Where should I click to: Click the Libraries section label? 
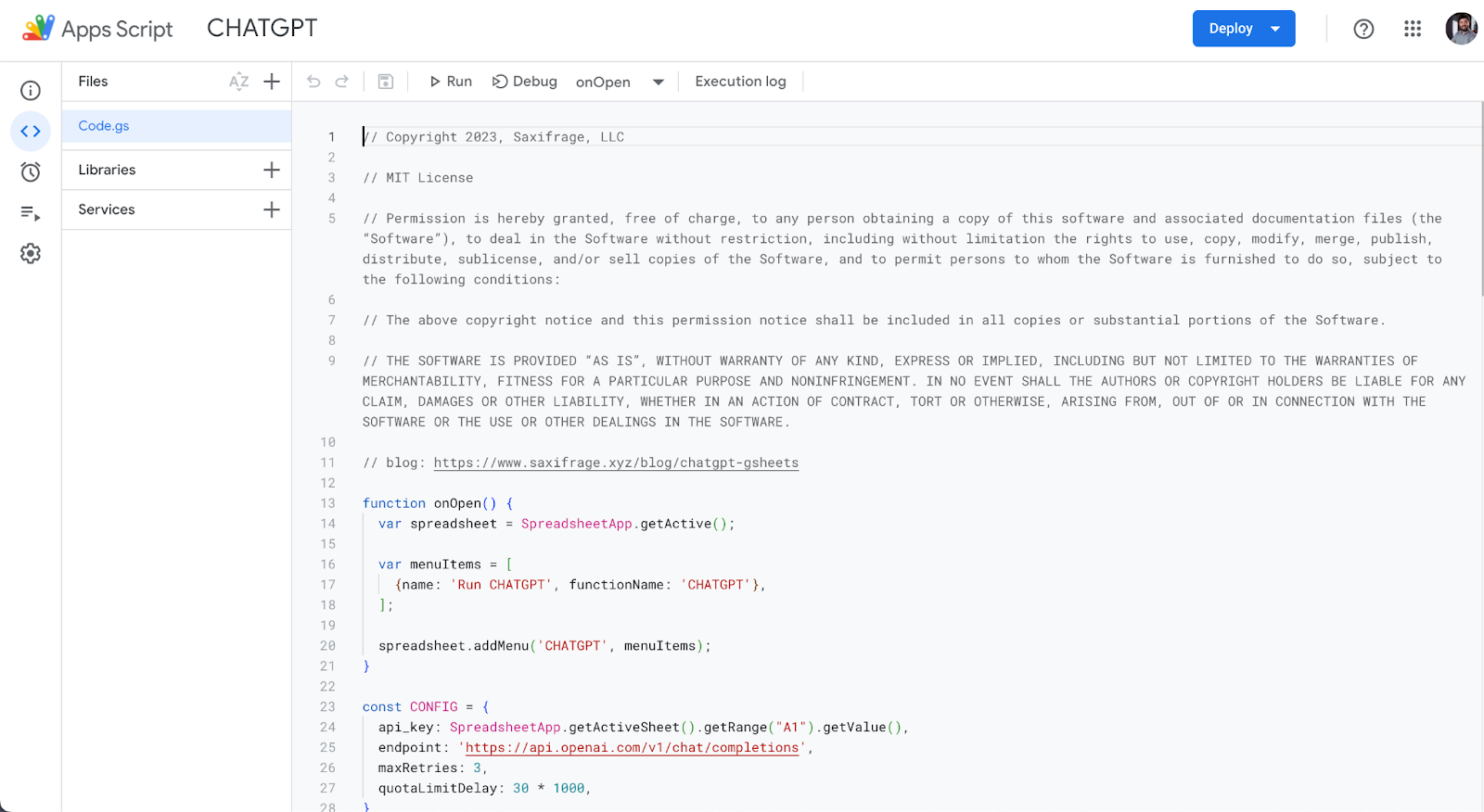[x=107, y=170]
